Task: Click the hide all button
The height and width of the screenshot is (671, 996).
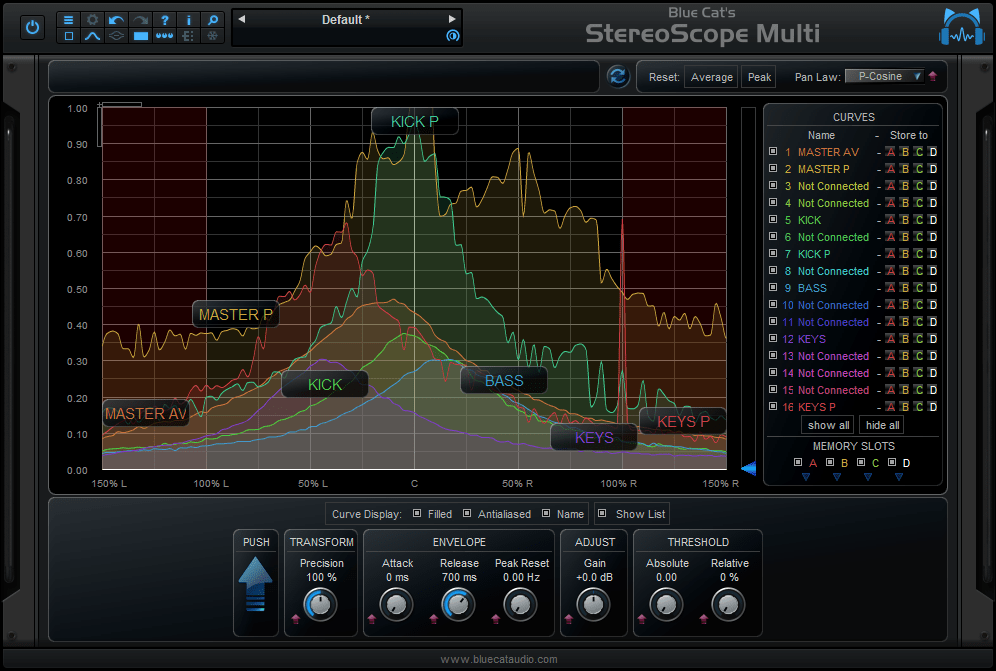Action: click(881, 425)
